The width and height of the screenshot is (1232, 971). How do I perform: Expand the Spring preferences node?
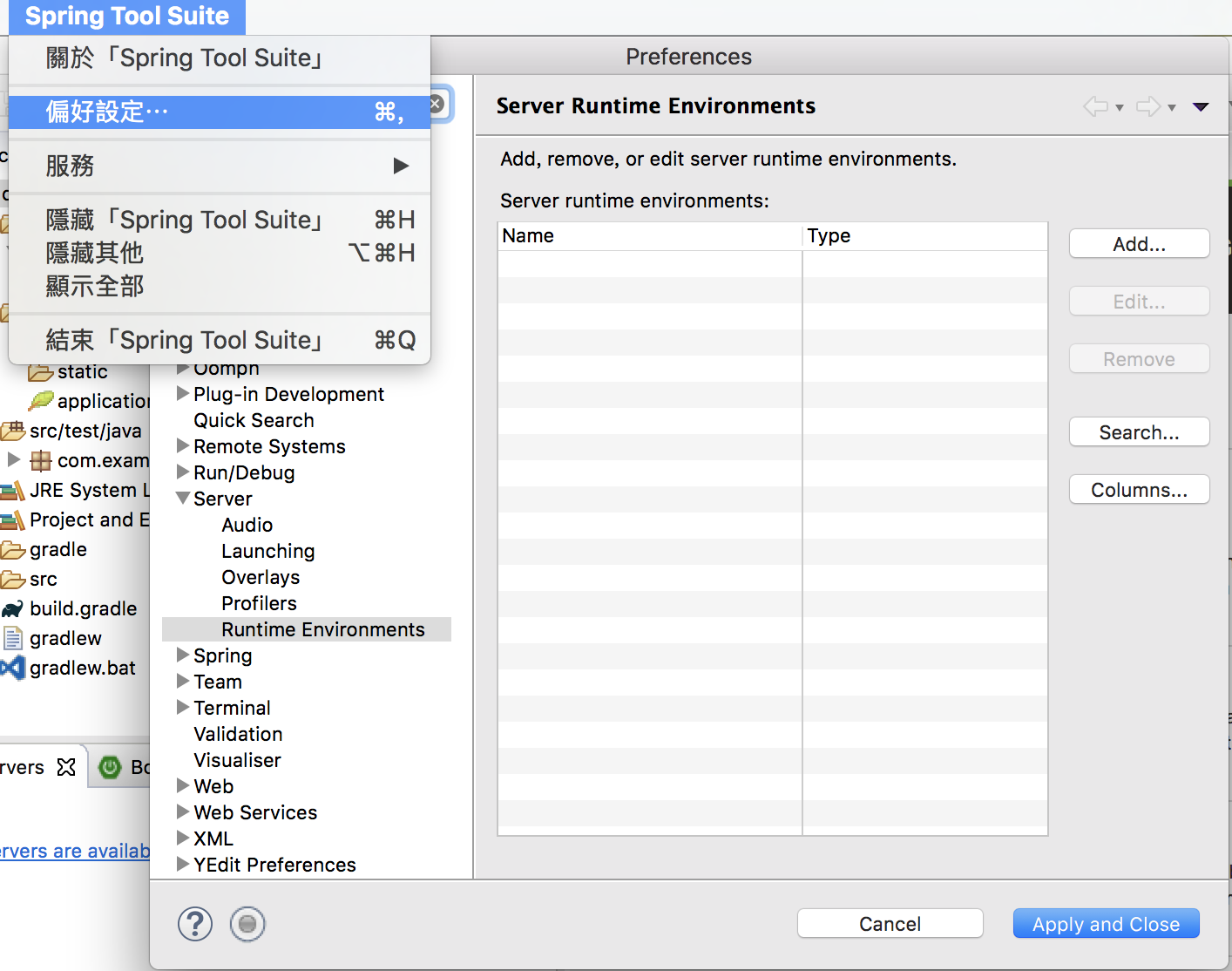183,655
